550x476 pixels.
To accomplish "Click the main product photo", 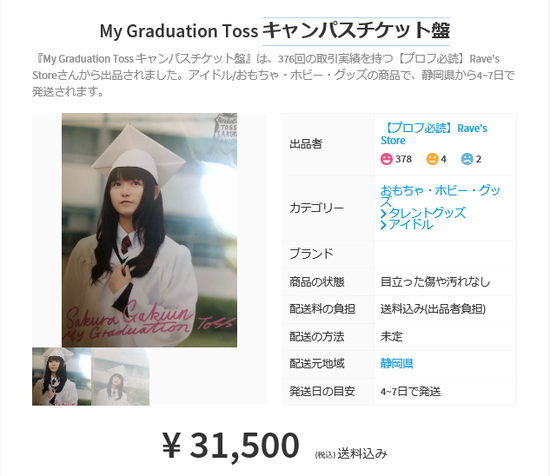I will pos(149,230).
